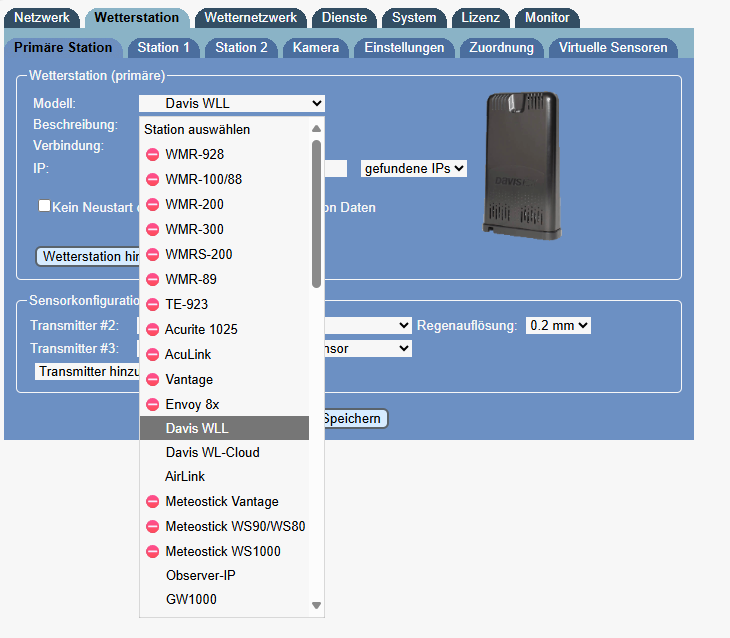
Task: Click the red icon beside Envoy 8x
Action: 152,404
